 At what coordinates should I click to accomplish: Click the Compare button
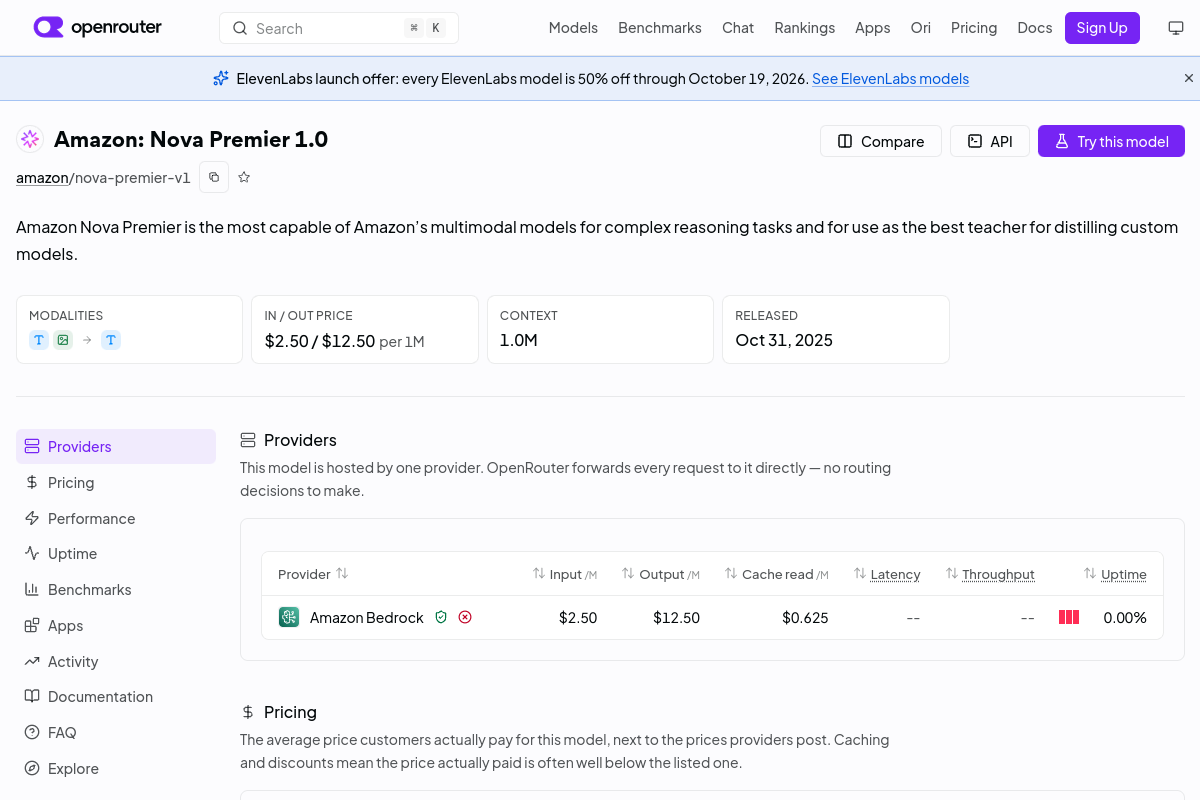(881, 141)
